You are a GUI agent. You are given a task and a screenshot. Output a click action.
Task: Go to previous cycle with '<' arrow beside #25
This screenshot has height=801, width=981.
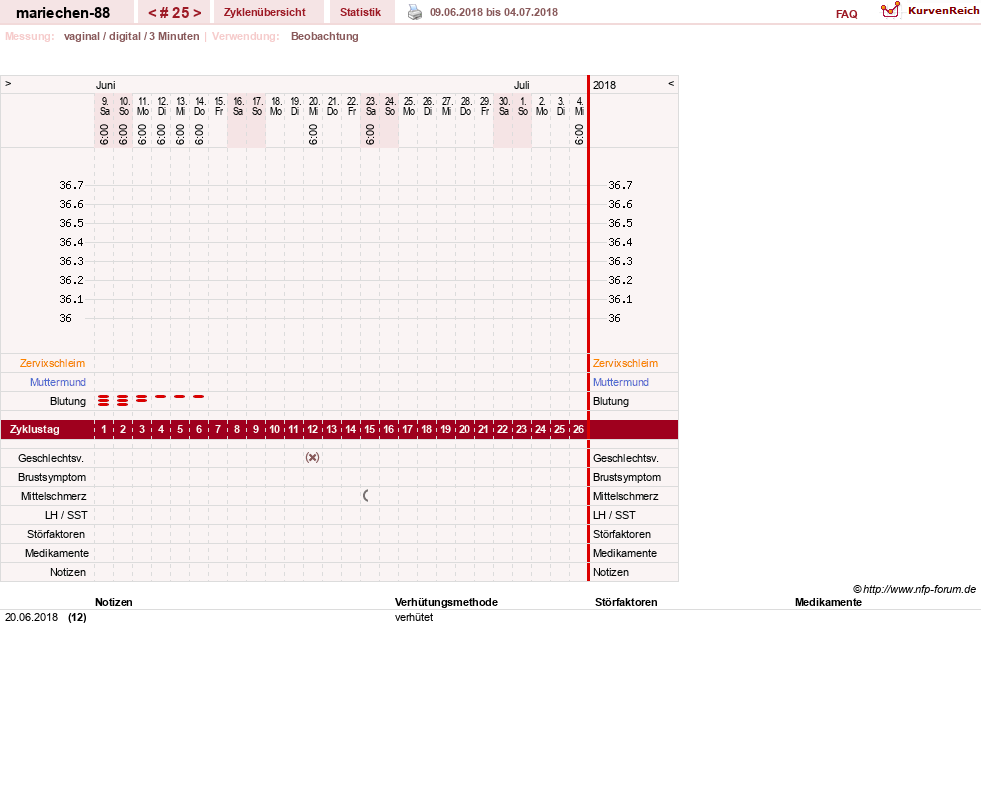pyautogui.click(x=152, y=13)
